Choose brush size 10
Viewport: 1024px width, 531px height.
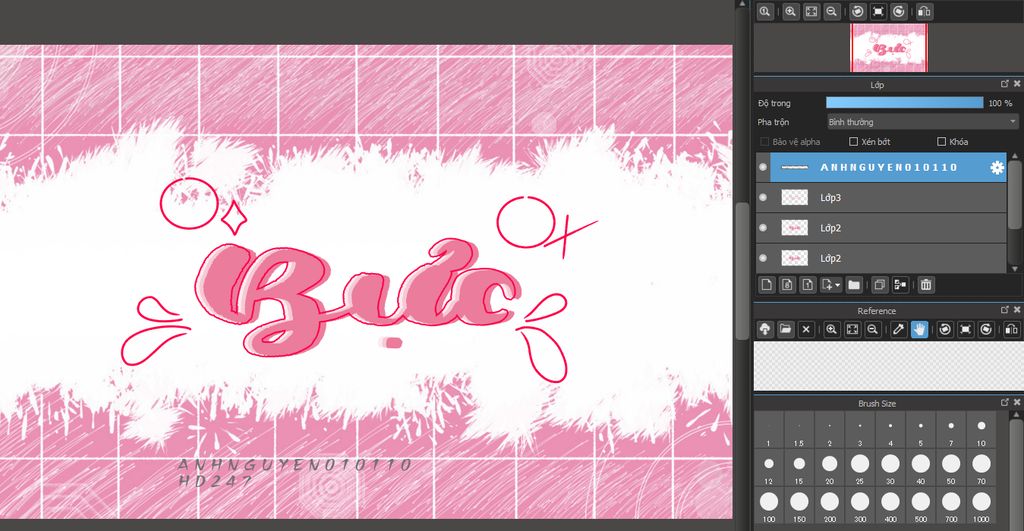tap(982, 430)
